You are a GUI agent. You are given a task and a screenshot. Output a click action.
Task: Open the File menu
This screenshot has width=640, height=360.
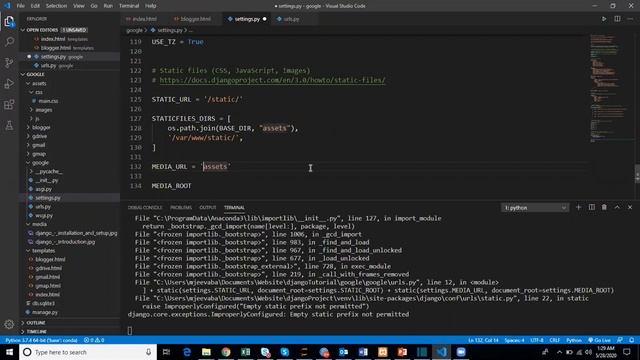click(20, 6)
